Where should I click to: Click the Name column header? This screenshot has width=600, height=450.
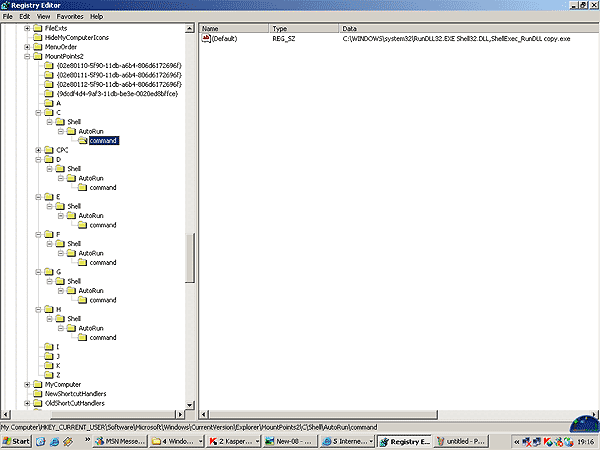tap(234, 29)
